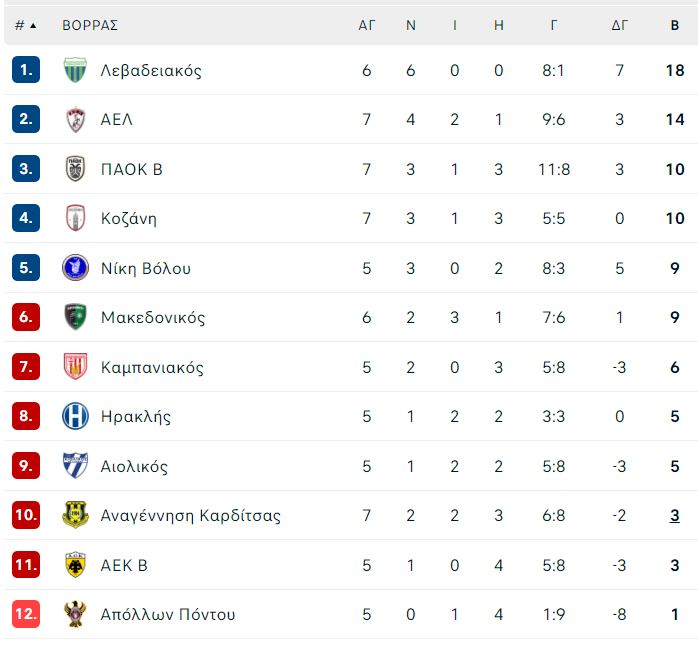698x652 pixels.
Task: Click the ΔΓ goal difference header
Action: (x=620, y=25)
